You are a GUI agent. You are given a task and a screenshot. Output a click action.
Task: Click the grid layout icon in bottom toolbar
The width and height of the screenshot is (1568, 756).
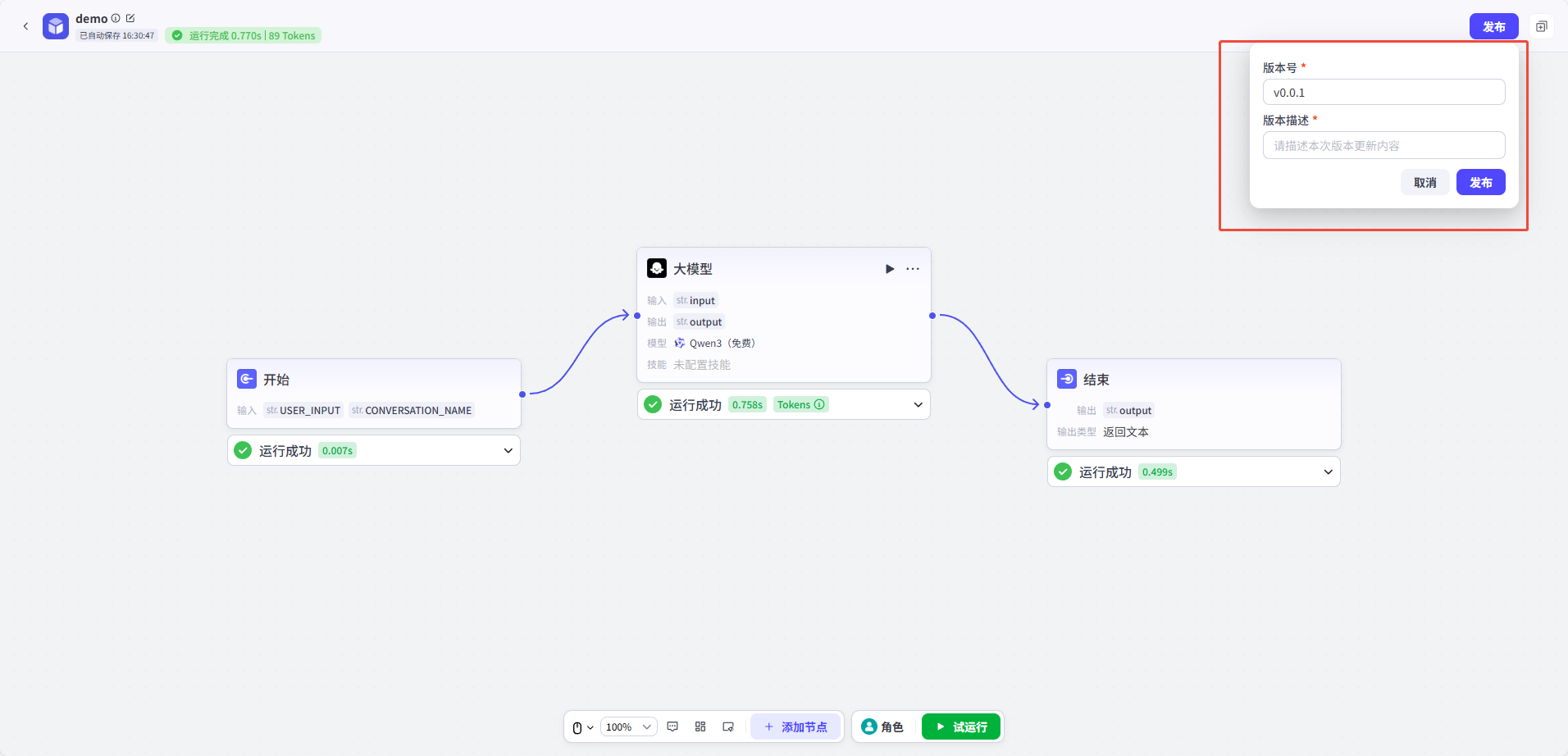[x=700, y=726]
